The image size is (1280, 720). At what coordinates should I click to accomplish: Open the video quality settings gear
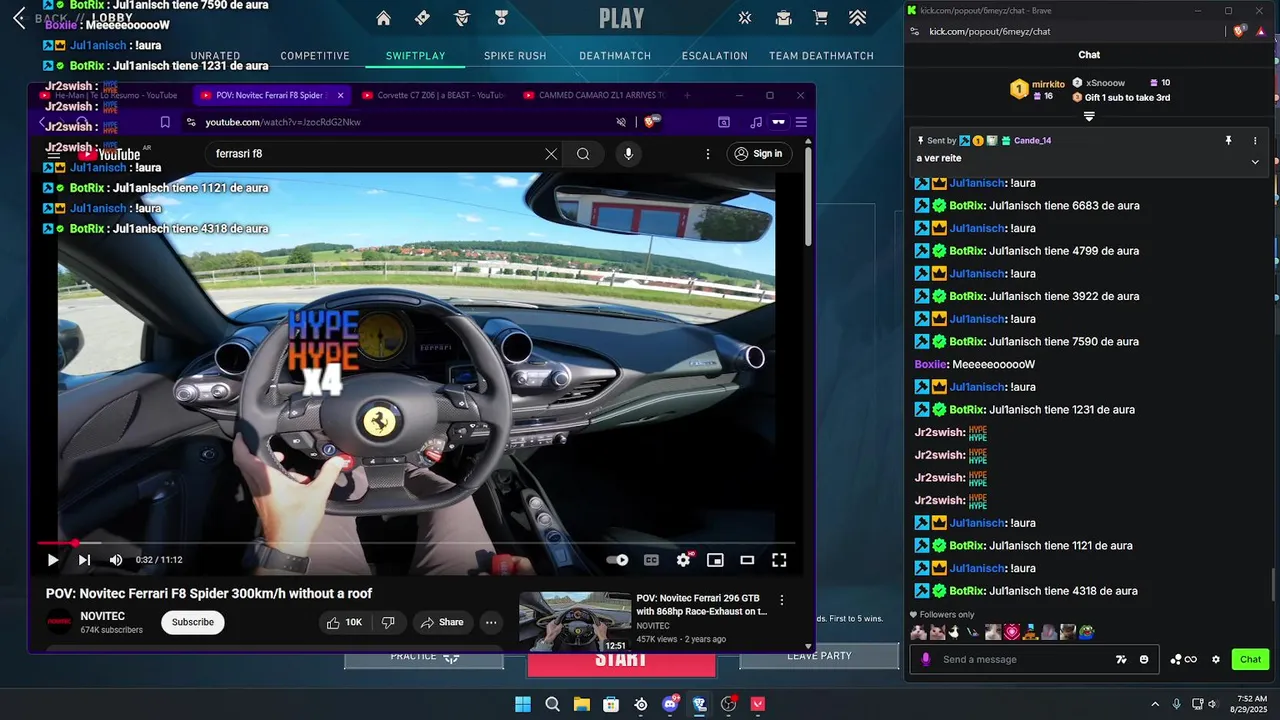click(x=684, y=560)
